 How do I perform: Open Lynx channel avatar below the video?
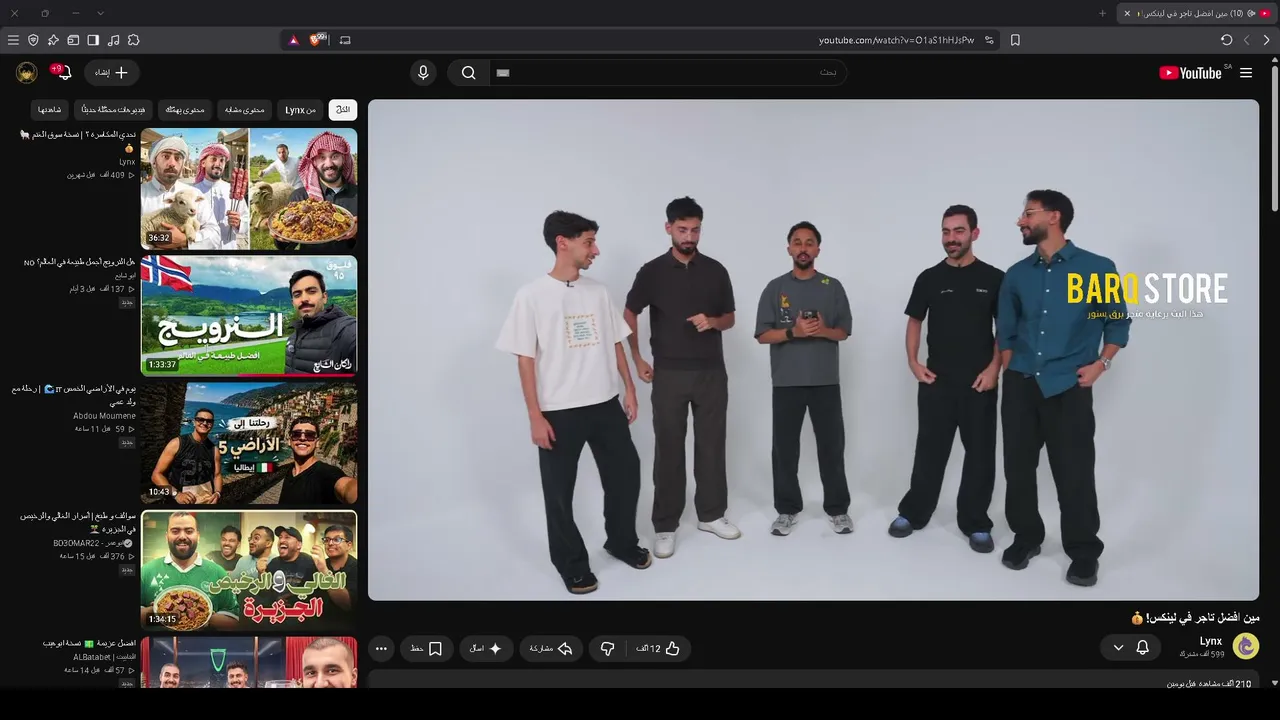(1245, 646)
